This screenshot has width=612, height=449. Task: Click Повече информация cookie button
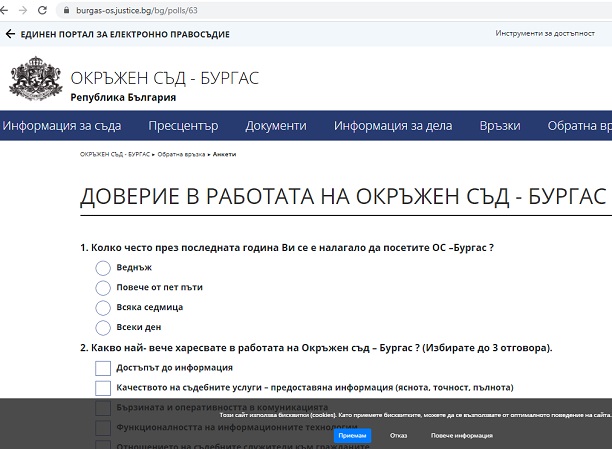[462, 435]
